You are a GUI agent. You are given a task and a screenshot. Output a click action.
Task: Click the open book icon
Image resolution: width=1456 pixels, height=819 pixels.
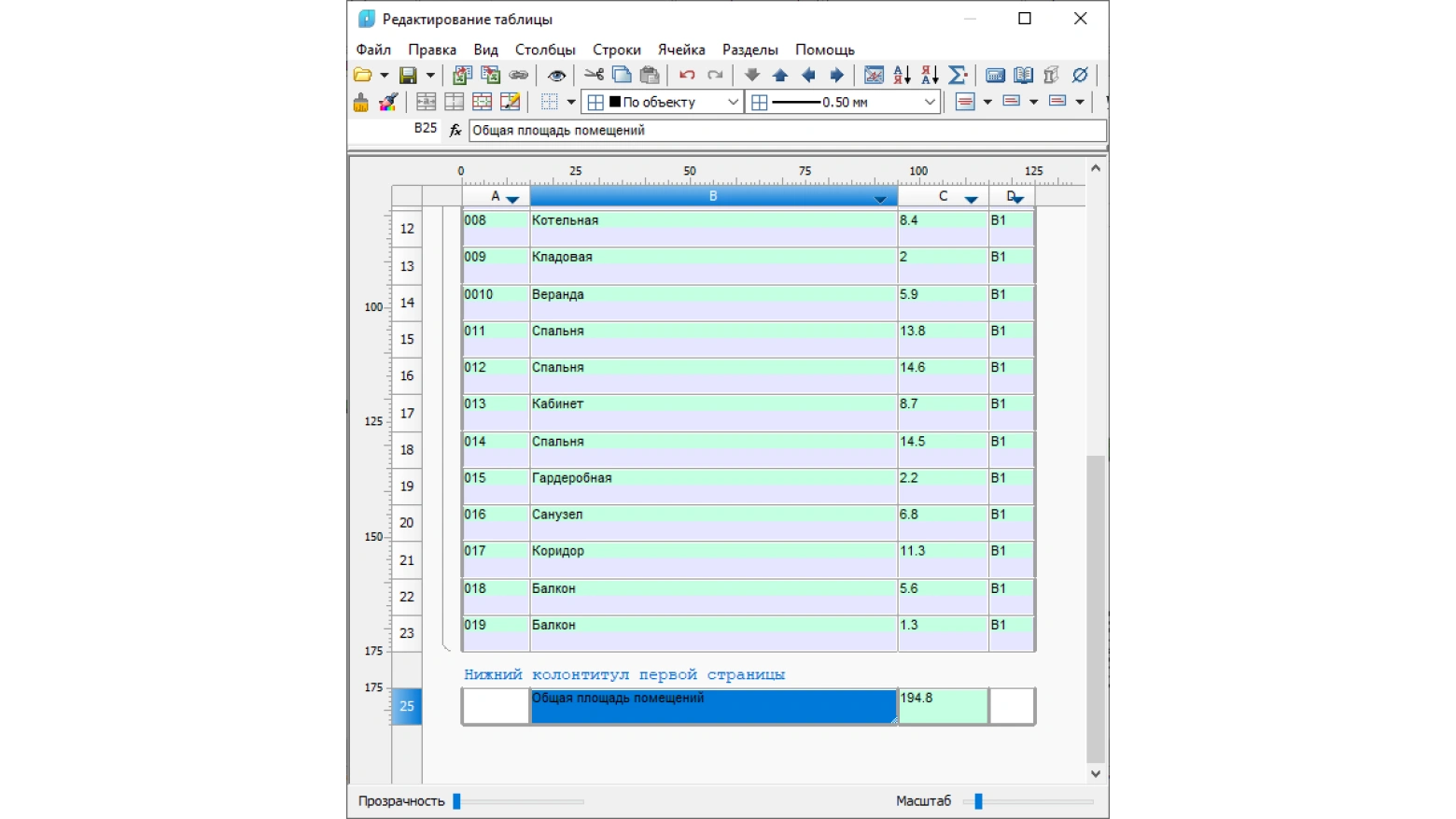[x=1023, y=75]
